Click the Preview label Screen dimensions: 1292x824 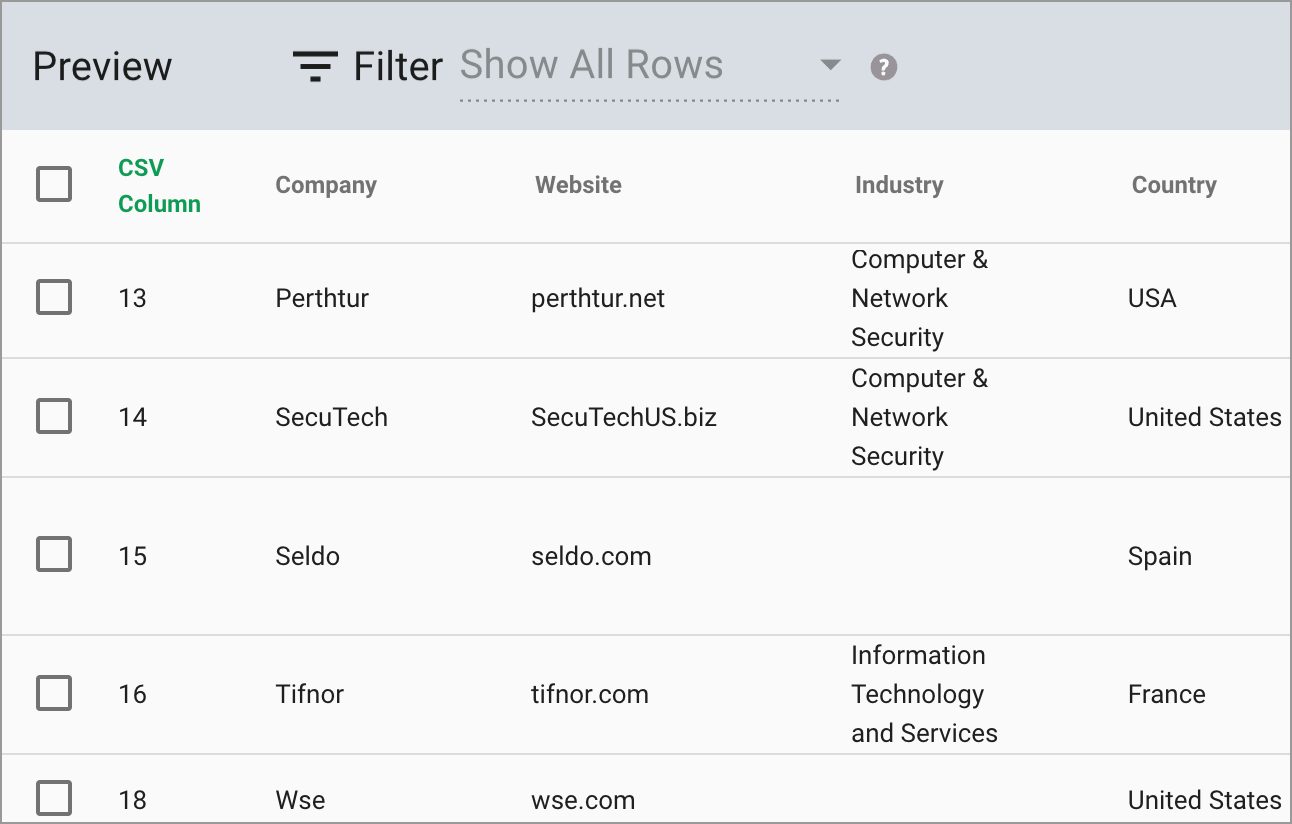[101, 65]
